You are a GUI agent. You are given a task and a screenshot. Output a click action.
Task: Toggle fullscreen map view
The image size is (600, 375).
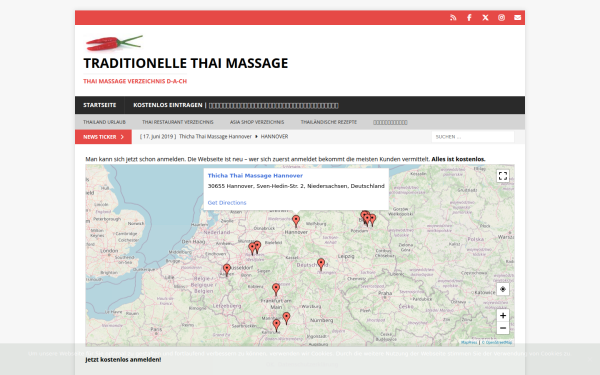pos(503,176)
